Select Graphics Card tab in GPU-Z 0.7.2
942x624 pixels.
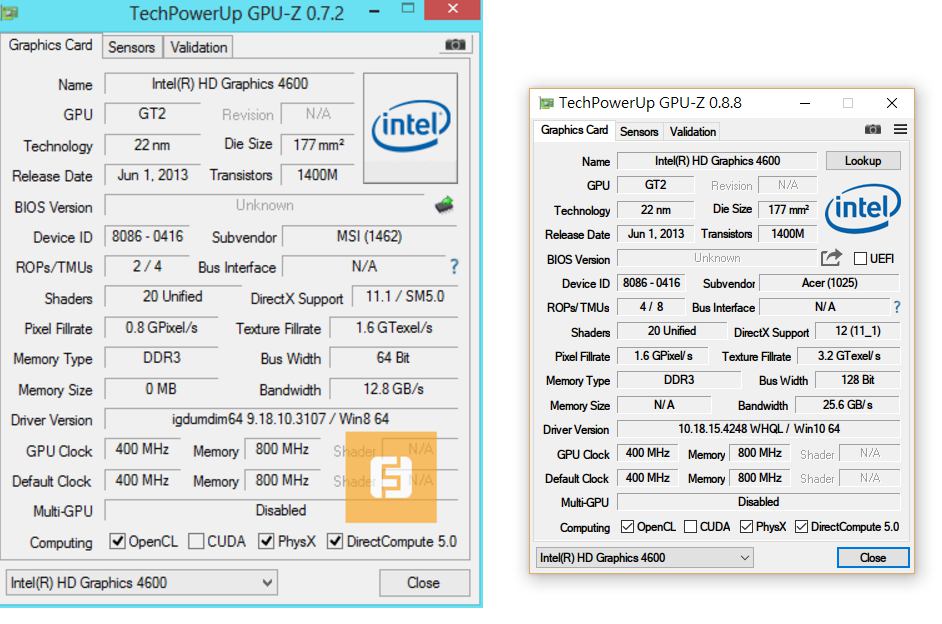(50, 45)
